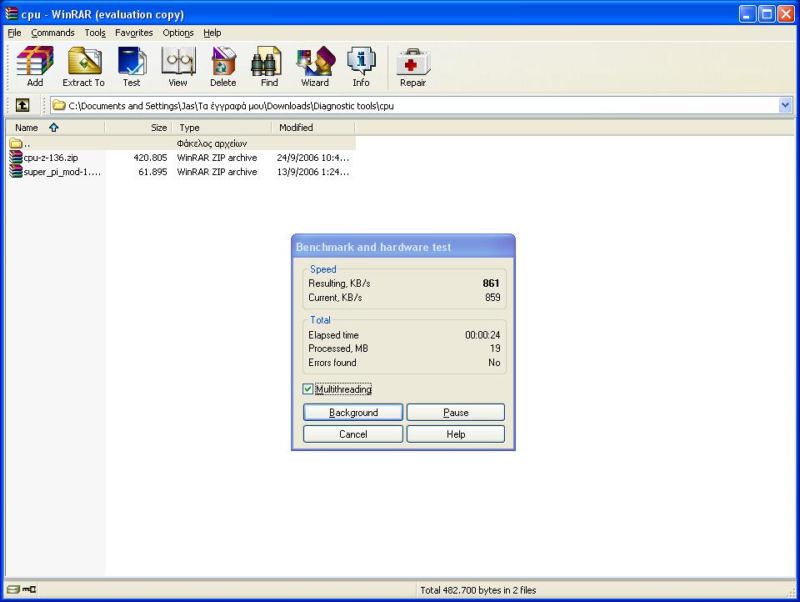800x602 pixels.
Task: Open the File menu
Action: (x=14, y=33)
